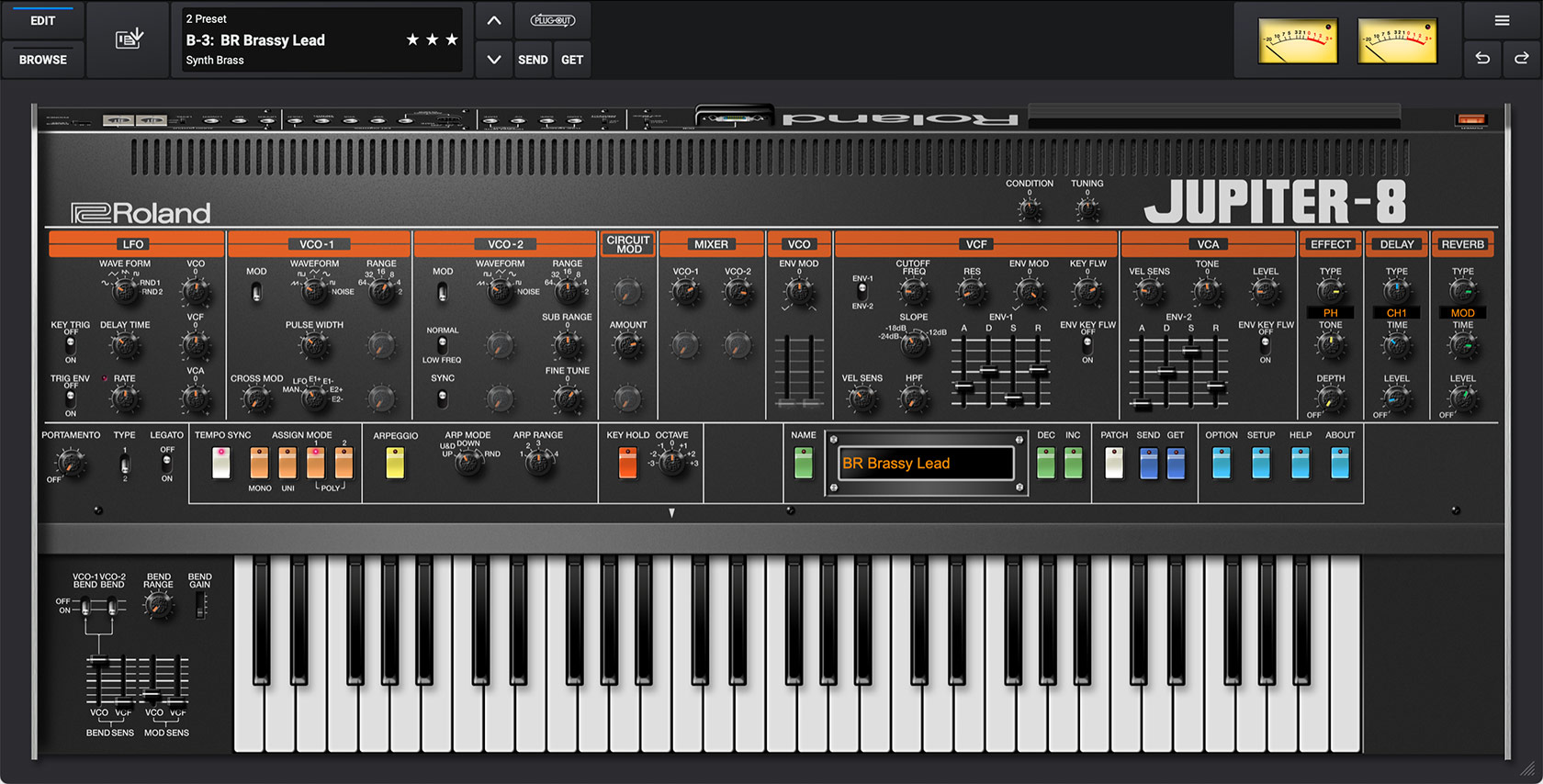1543x784 pixels.
Task: Toggle the LEGATO switch
Action: [x=166, y=463]
